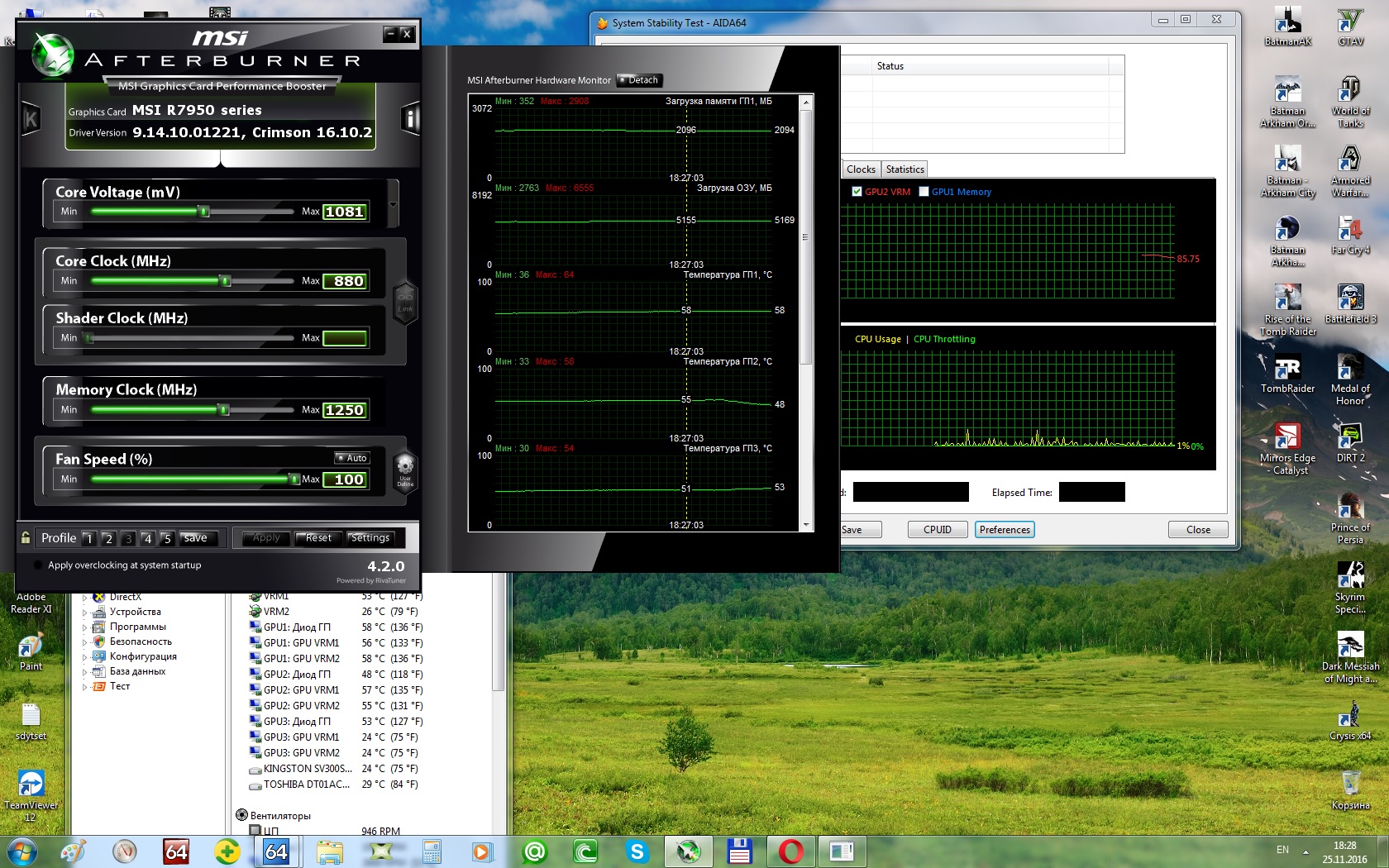Open the Afterburner information panel icon
Image resolution: width=1389 pixels, height=868 pixels.
tap(410, 118)
